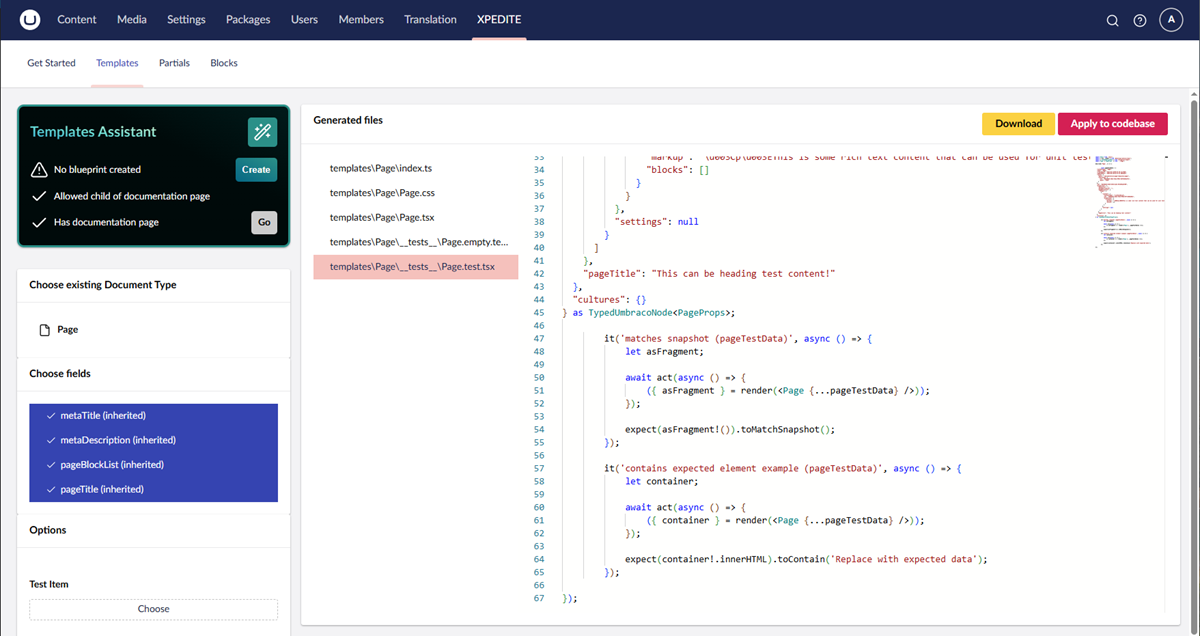Open the user avatar menu
The width and height of the screenshot is (1200, 636).
point(1171,20)
